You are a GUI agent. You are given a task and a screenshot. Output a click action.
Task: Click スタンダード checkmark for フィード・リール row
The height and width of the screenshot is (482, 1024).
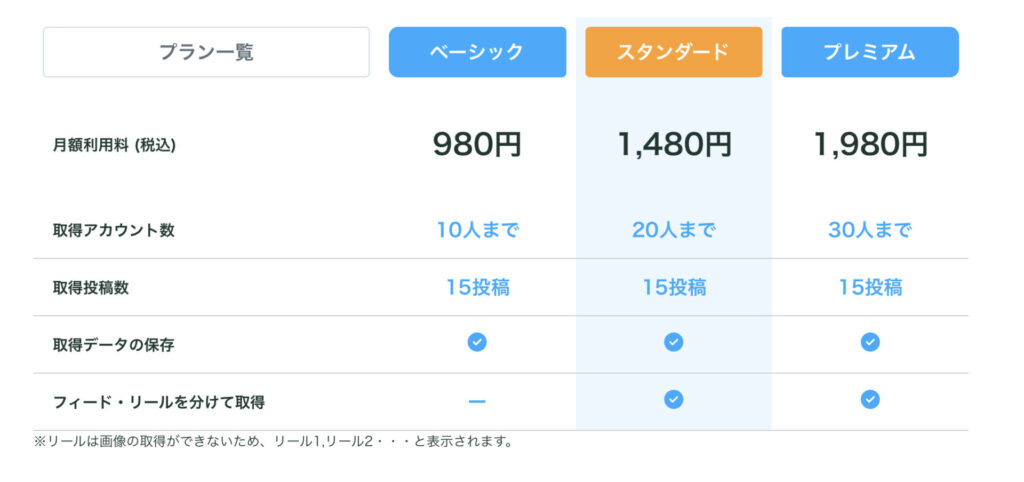673,399
